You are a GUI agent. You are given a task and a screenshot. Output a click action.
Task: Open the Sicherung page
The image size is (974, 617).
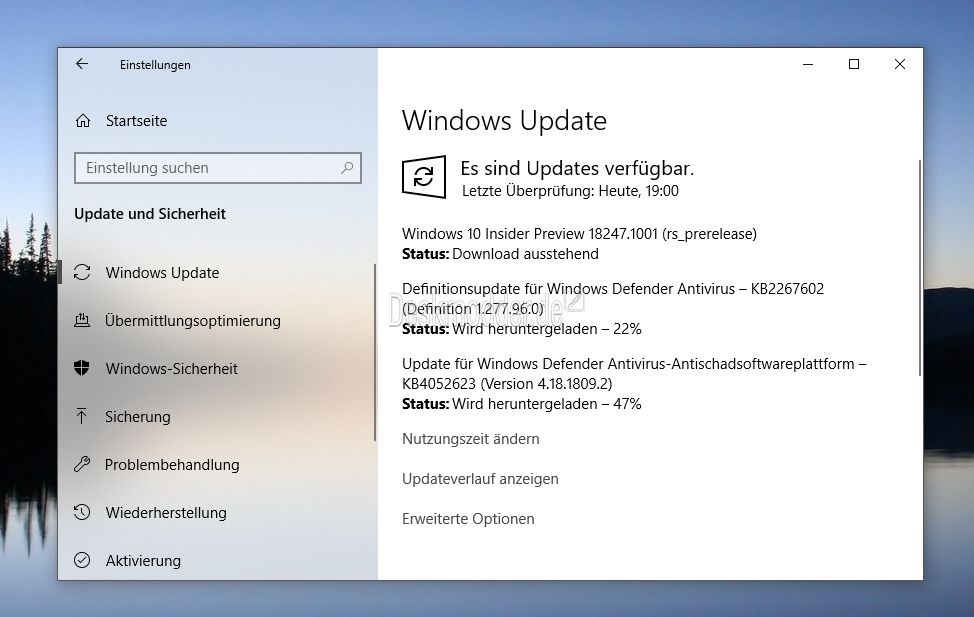[x=137, y=417]
